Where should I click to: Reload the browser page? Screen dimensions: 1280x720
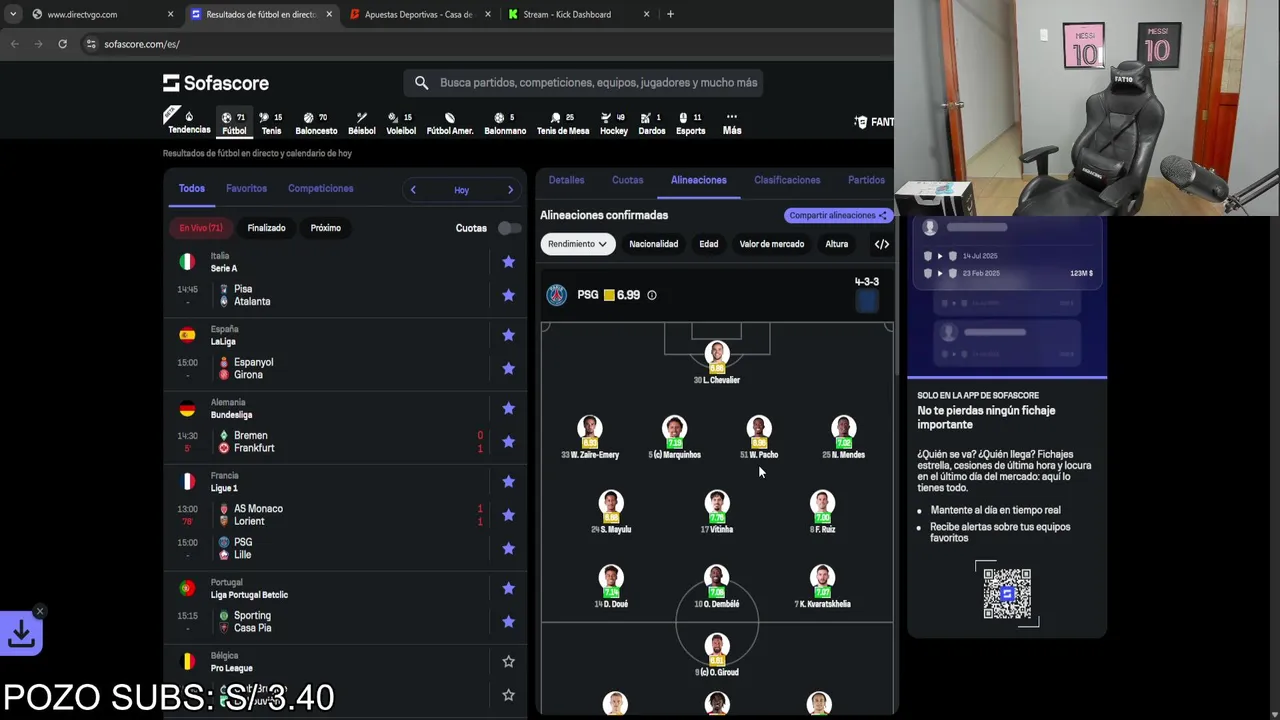click(x=62, y=44)
